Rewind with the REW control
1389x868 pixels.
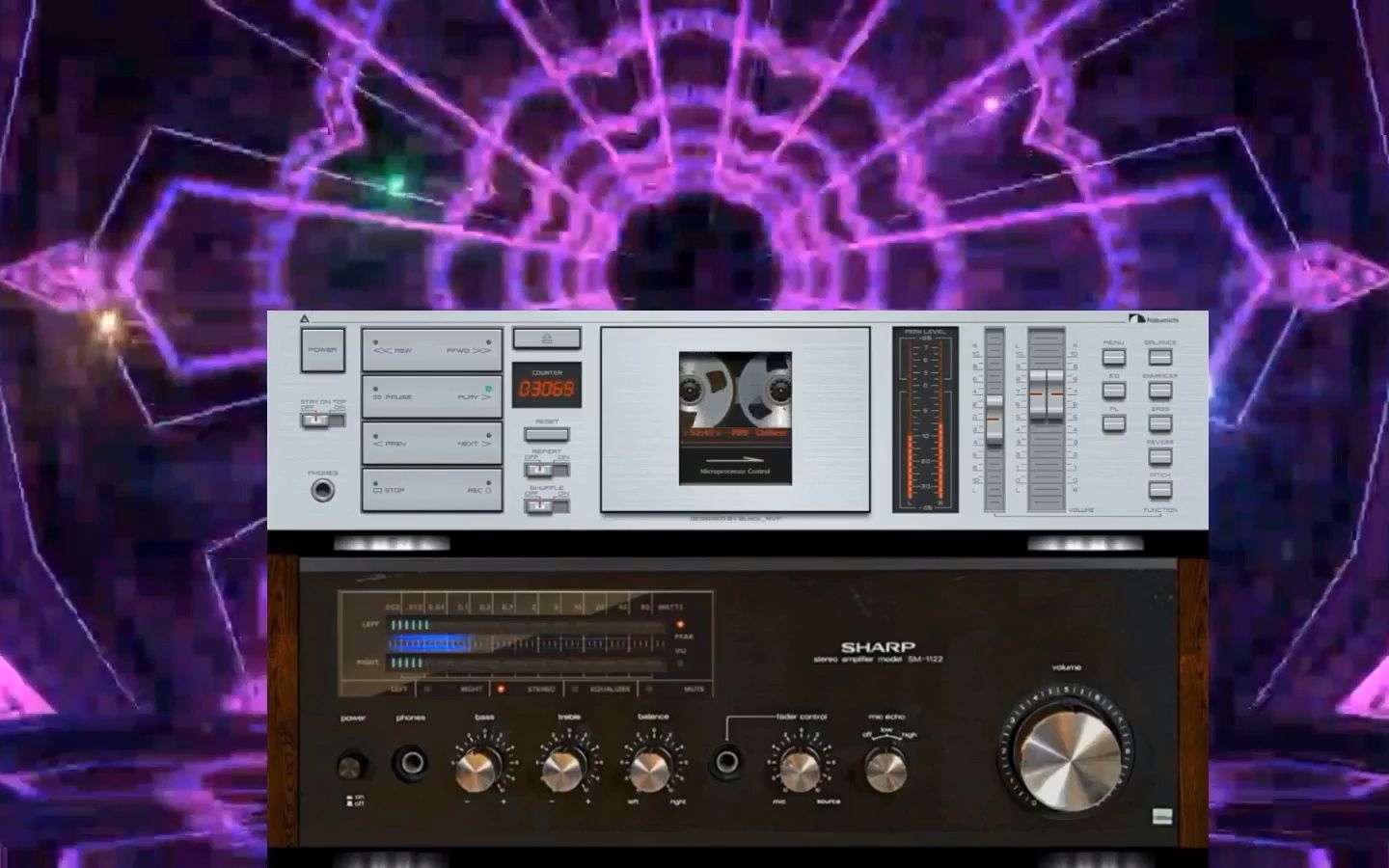(396, 350)
